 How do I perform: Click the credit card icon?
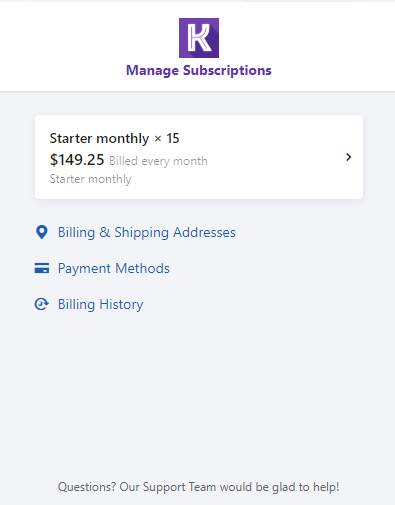42,268
